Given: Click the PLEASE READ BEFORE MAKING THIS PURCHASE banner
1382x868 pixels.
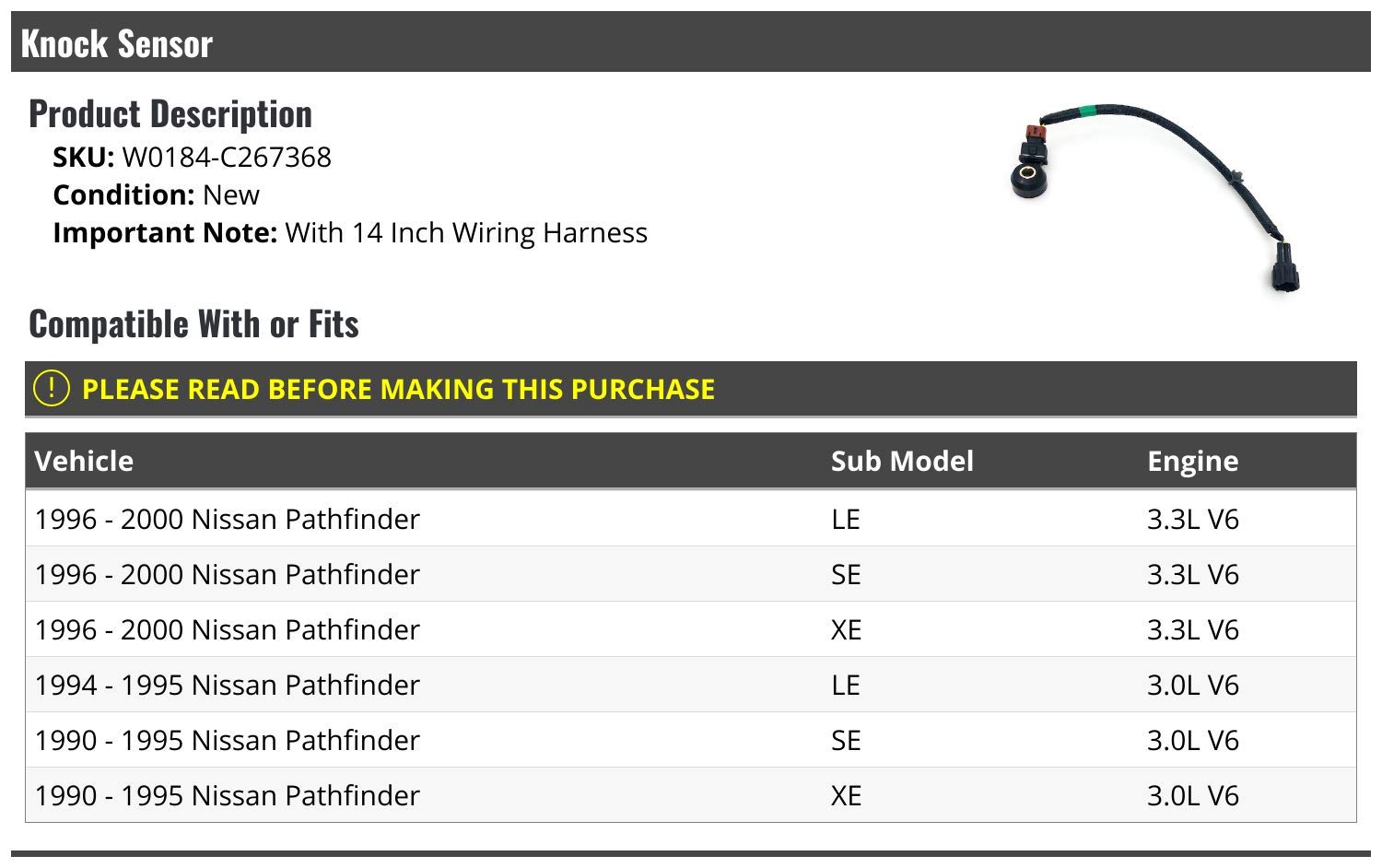Looking at the screenshot, I should coord(398,389).
